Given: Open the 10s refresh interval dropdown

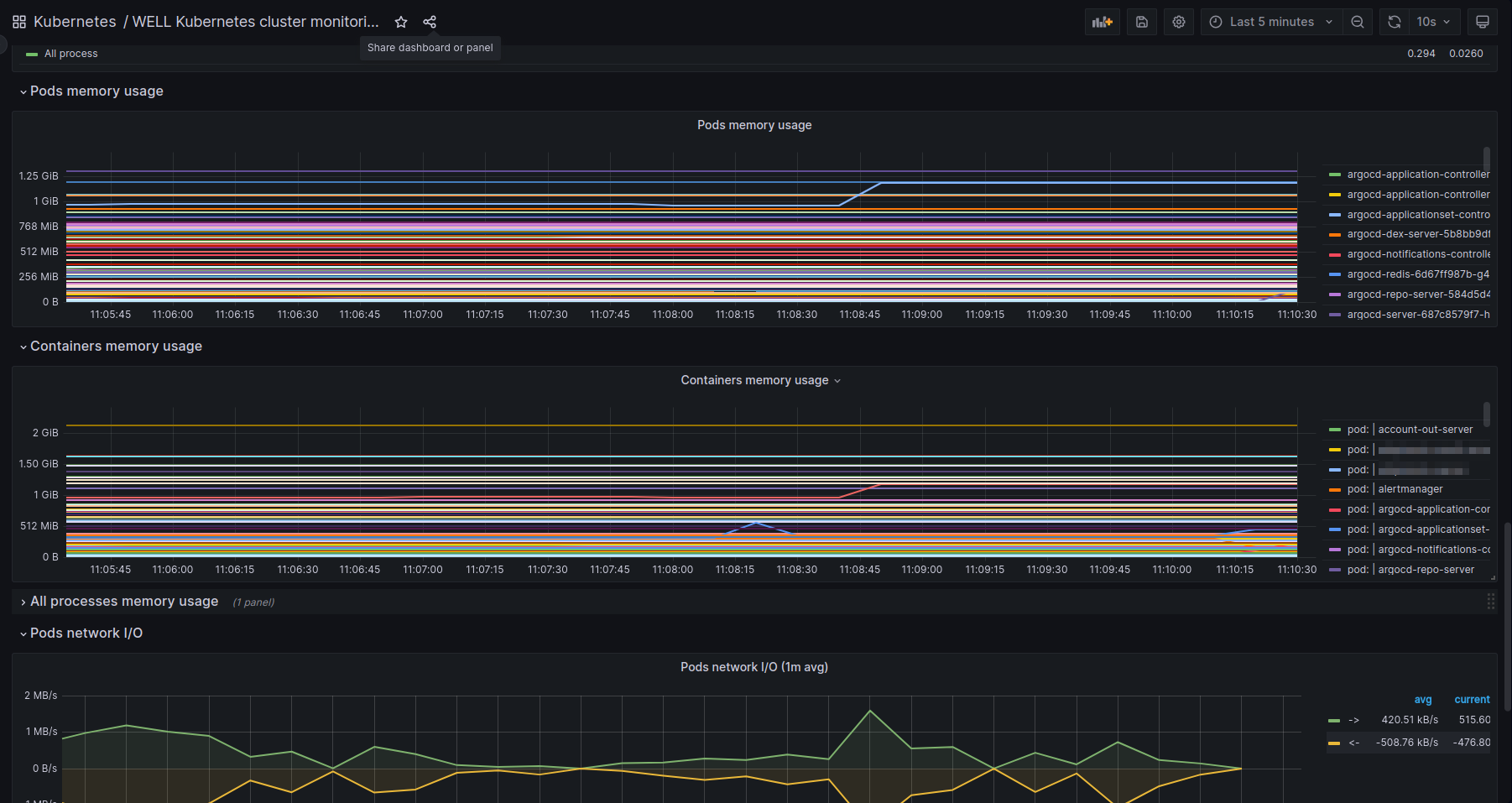Looking at the screenshot, I should coord(1434,22).
